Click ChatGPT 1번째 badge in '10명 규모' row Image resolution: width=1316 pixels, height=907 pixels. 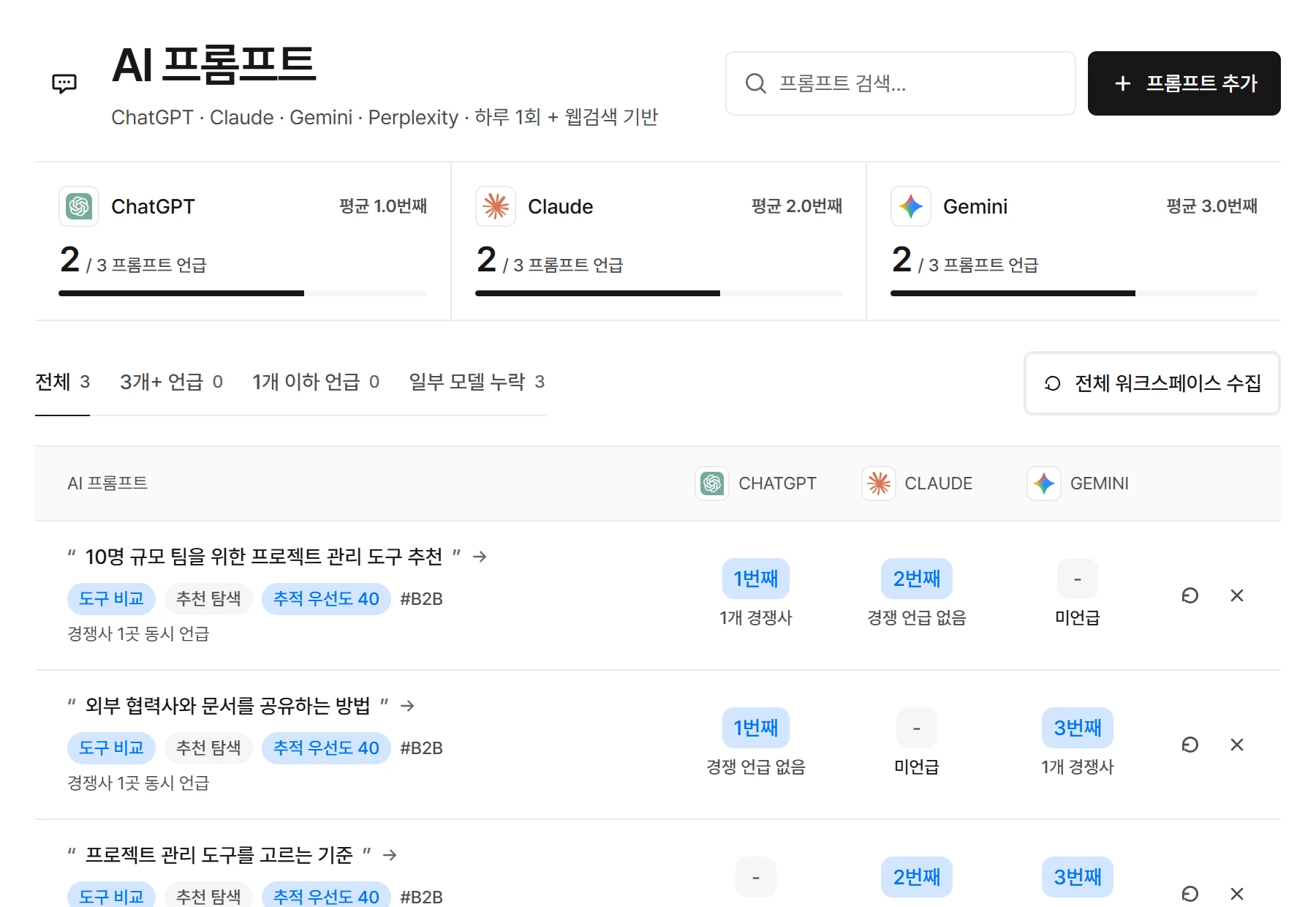point(756,579)
